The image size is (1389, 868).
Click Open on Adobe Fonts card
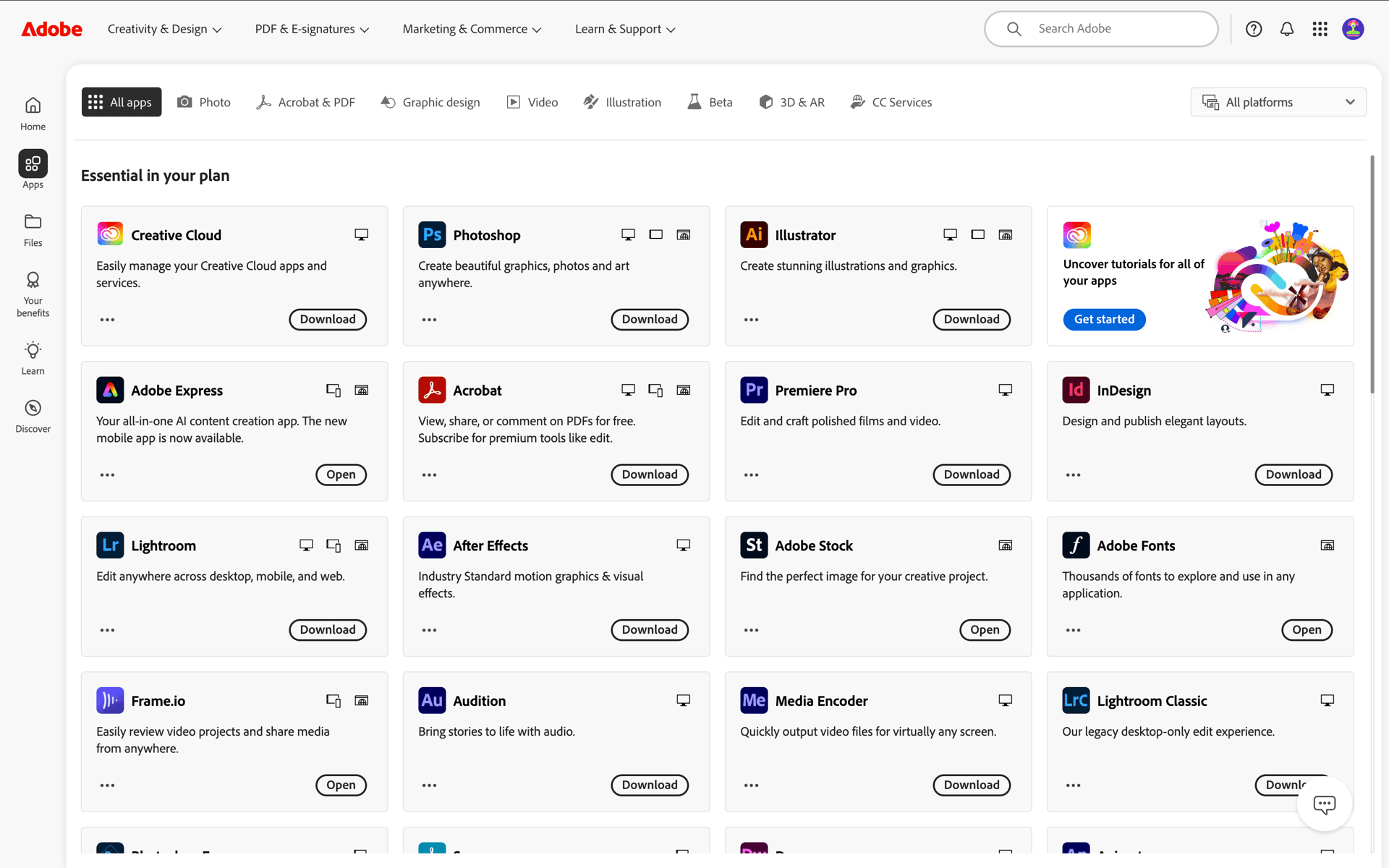(1307, 630)
